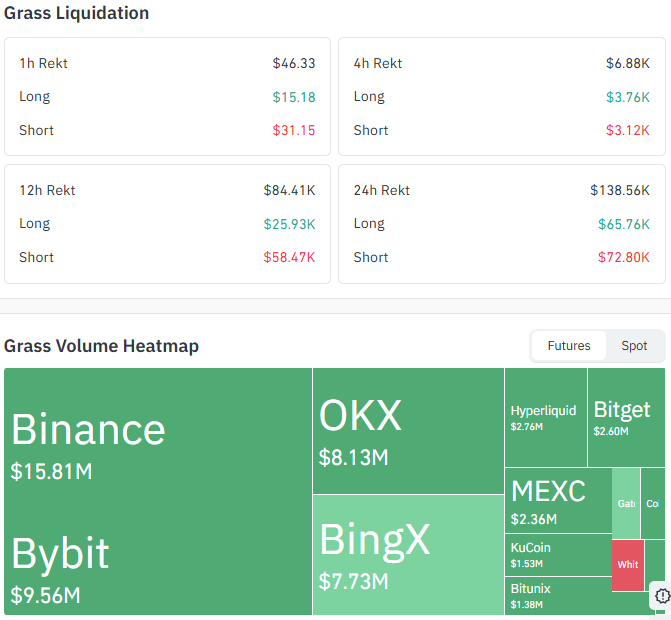Click the 24h Short value $72.80K

tap(624, 257)
